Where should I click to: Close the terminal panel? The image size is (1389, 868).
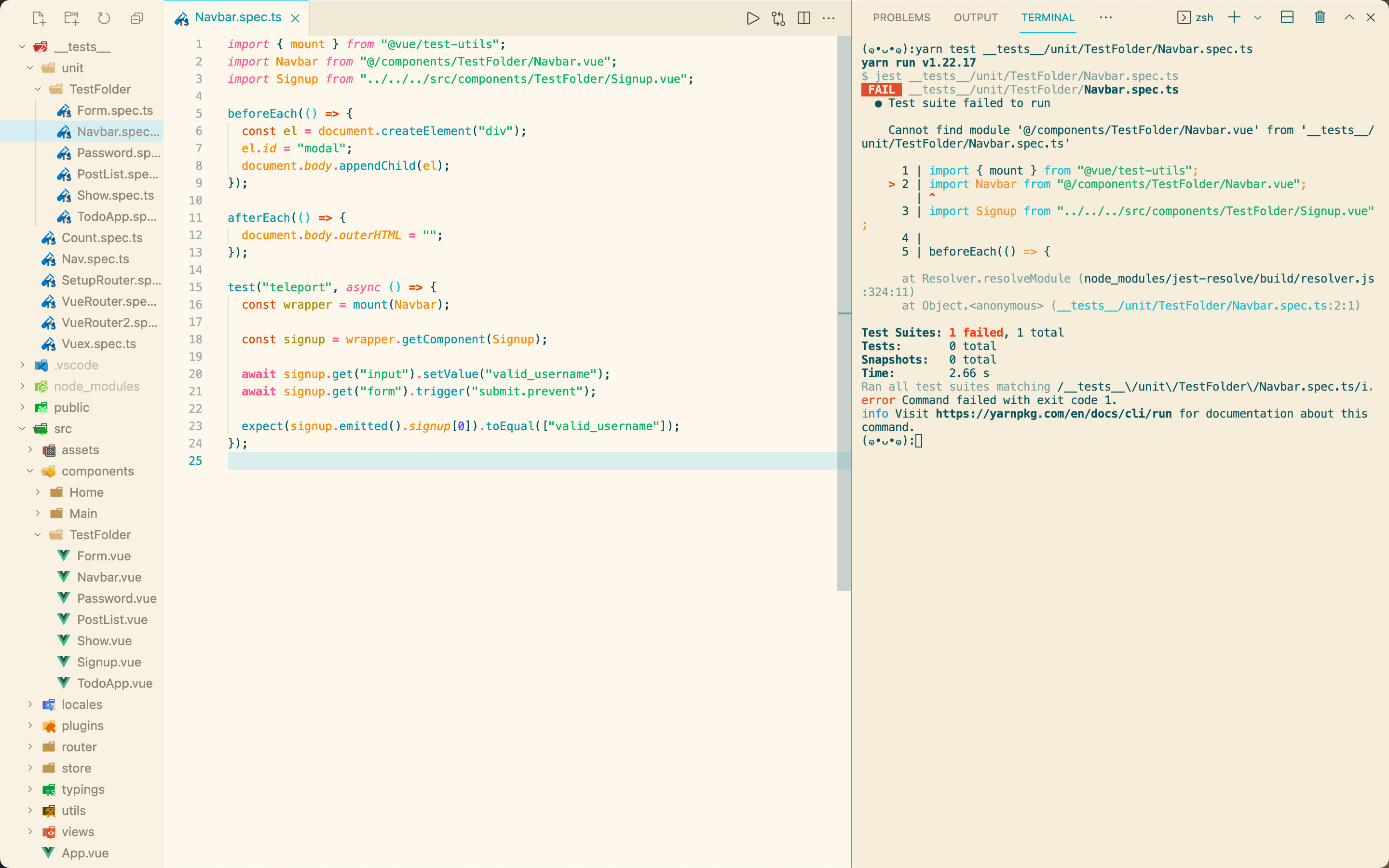[x=1371, y=18]
